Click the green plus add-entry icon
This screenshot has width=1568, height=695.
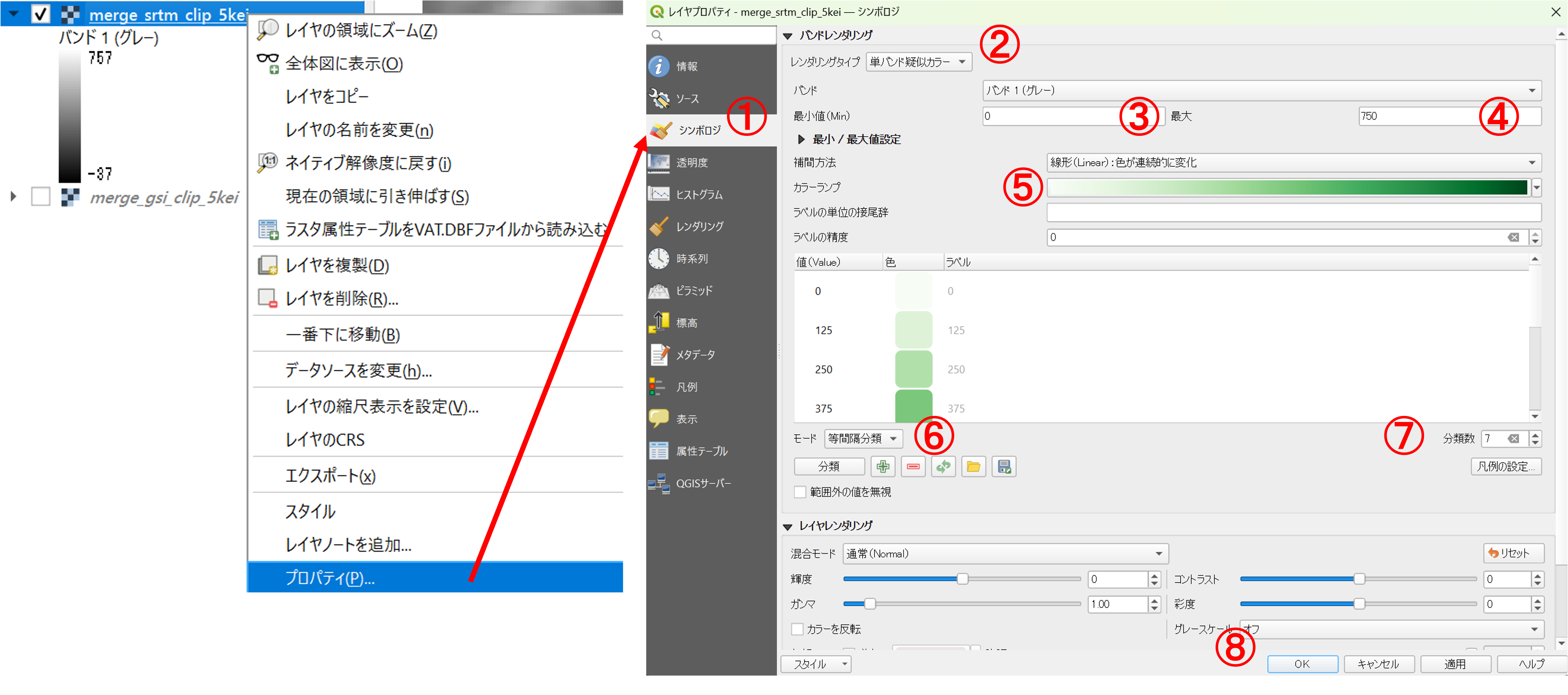pos(883,466)
